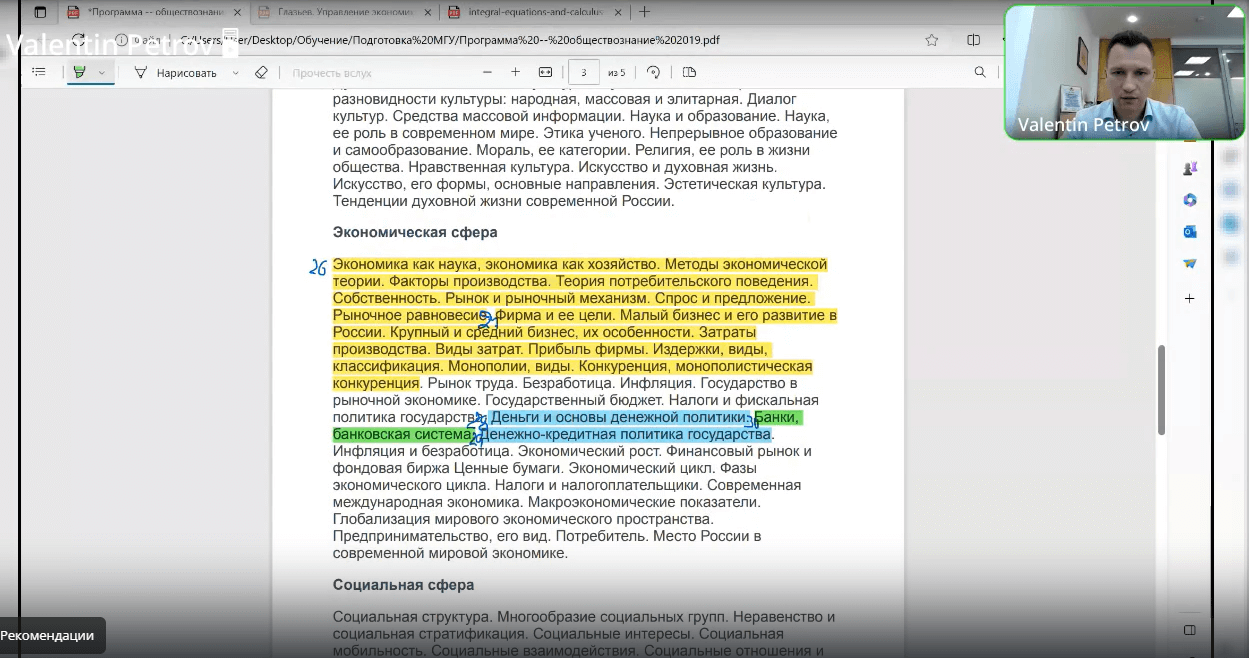The height and width of the screenshot is (658, 1249).
Task: Click the из 5 page count label
Action: [616, 72]
